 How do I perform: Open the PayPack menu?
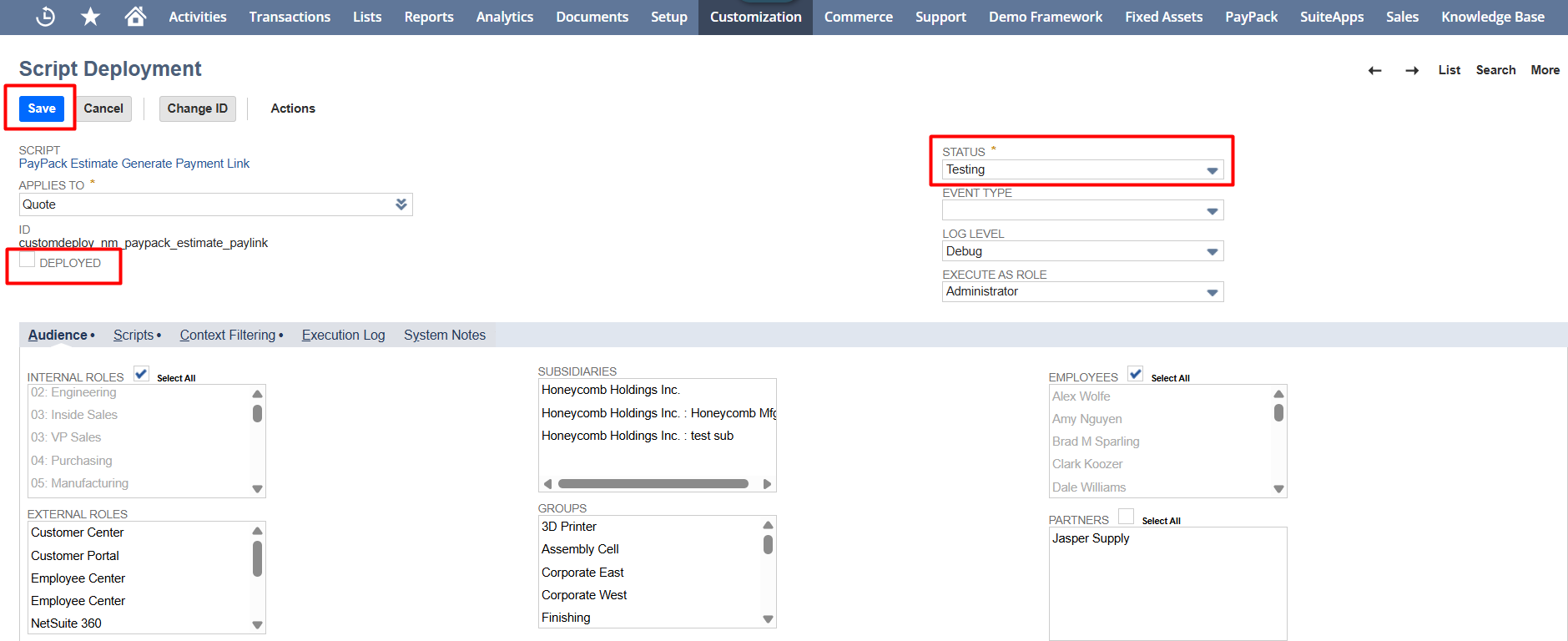pos(1251,17)
